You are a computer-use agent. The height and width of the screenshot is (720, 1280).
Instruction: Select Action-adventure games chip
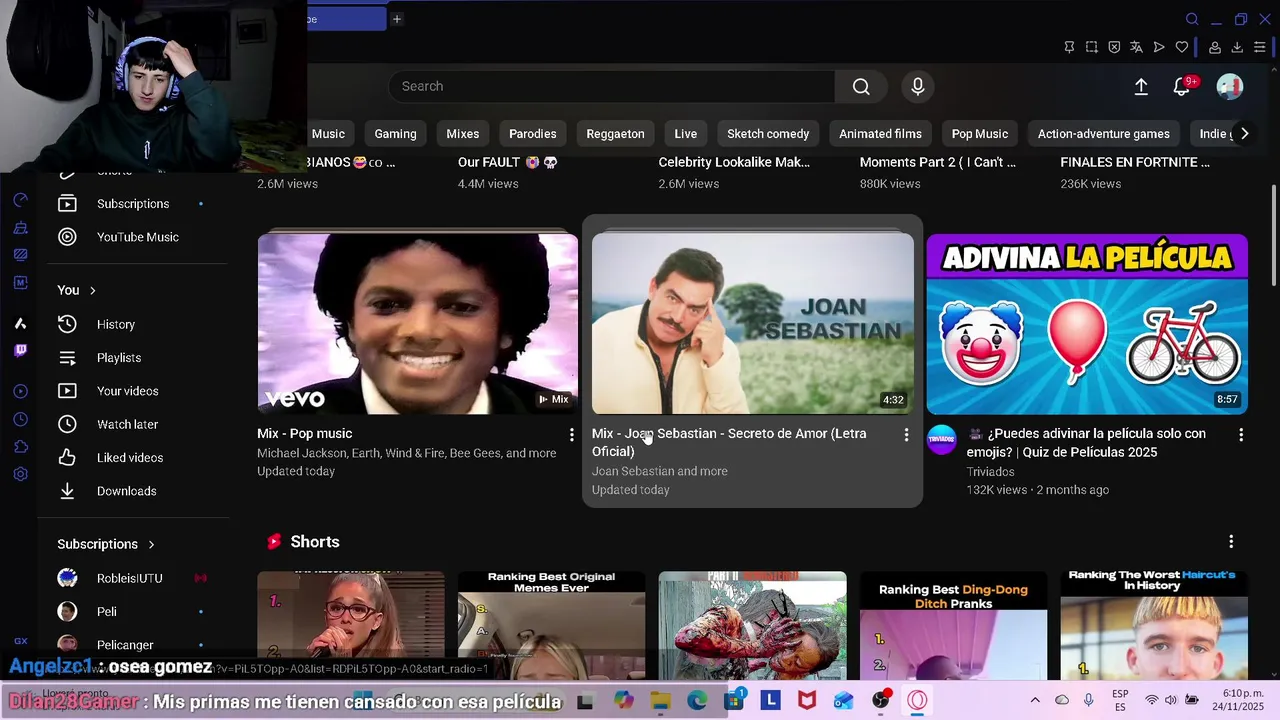1103,134
